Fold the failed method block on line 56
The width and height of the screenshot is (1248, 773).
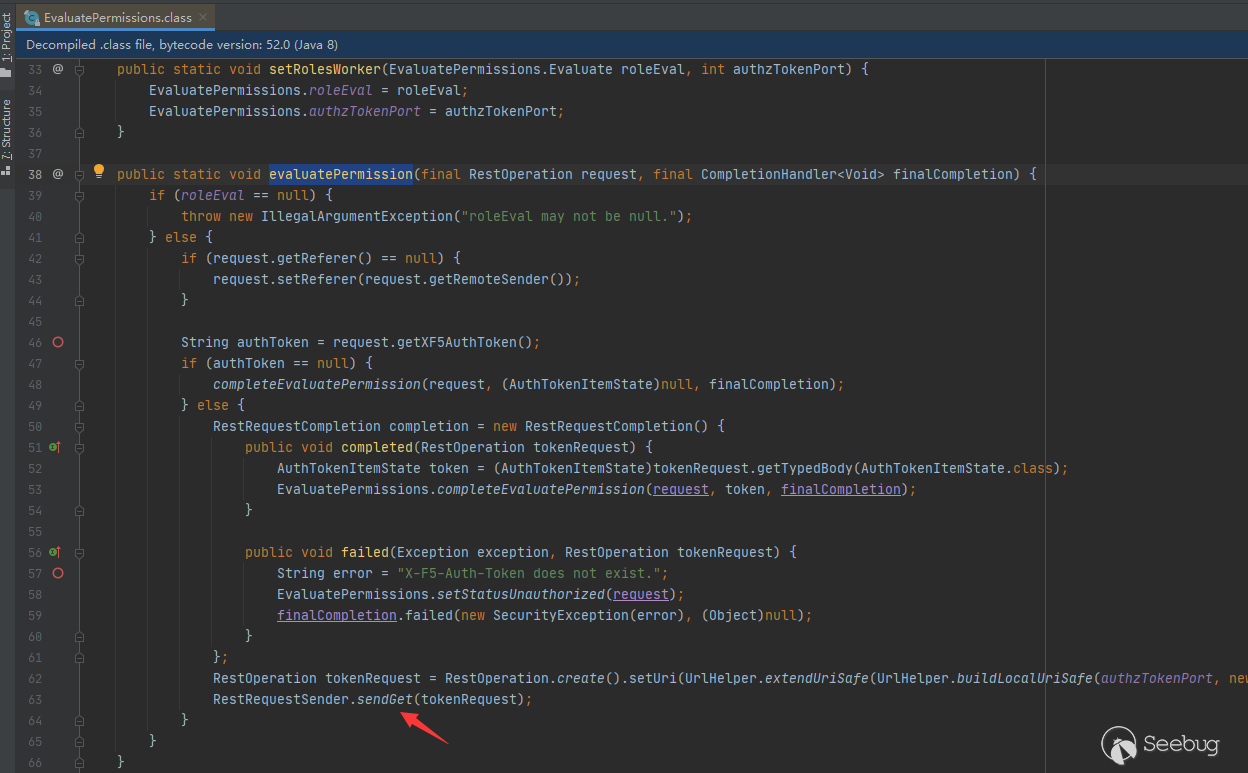point(79,552)
